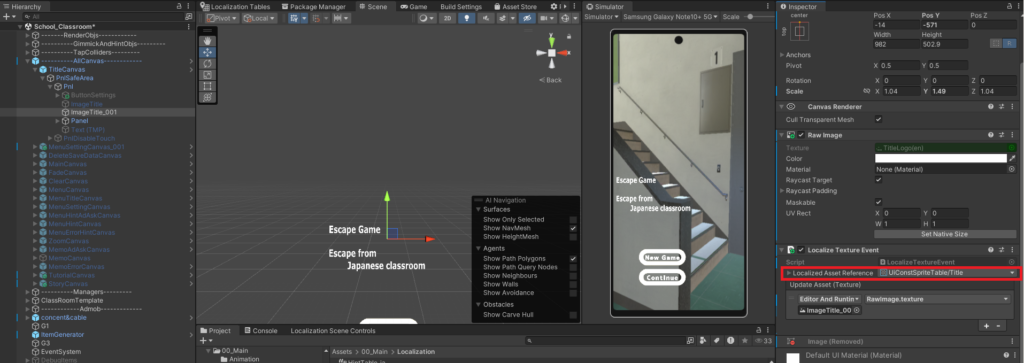This screenshot has width=1024, height=363.
Task: Open Material object picker circle icon
Action: click(1012, 169)
